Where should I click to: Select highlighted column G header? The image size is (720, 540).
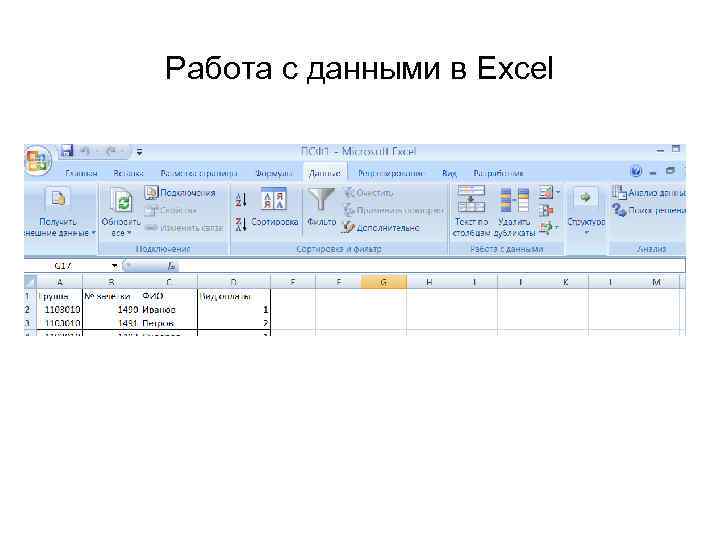click(384, 282)
